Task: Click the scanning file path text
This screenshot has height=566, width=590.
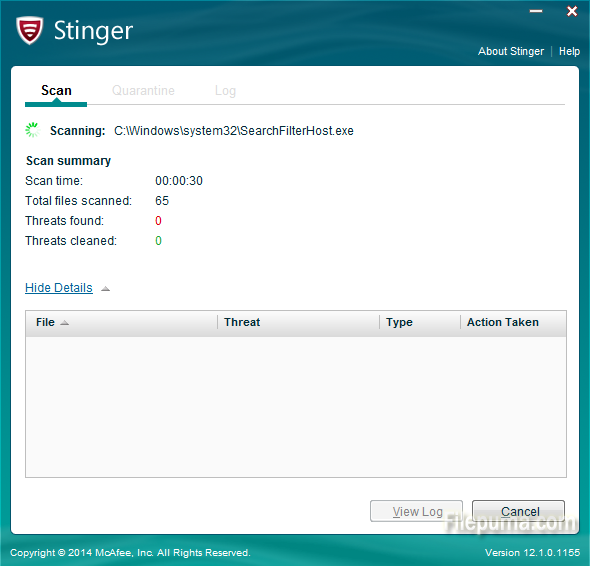Action: [234, 131]
